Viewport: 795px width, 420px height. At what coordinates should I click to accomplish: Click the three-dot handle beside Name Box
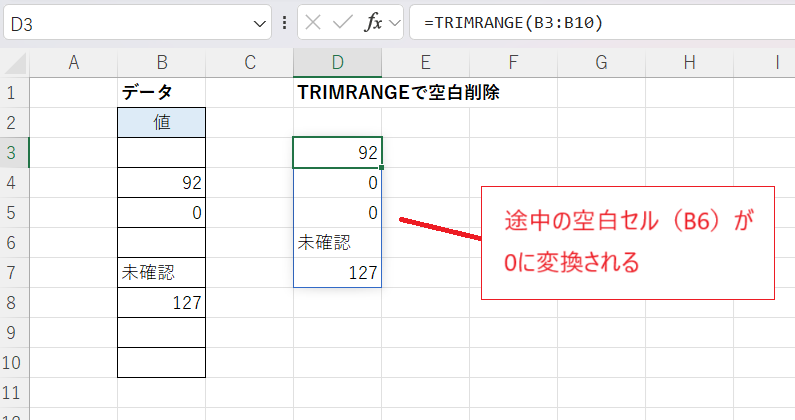point(284,22)
